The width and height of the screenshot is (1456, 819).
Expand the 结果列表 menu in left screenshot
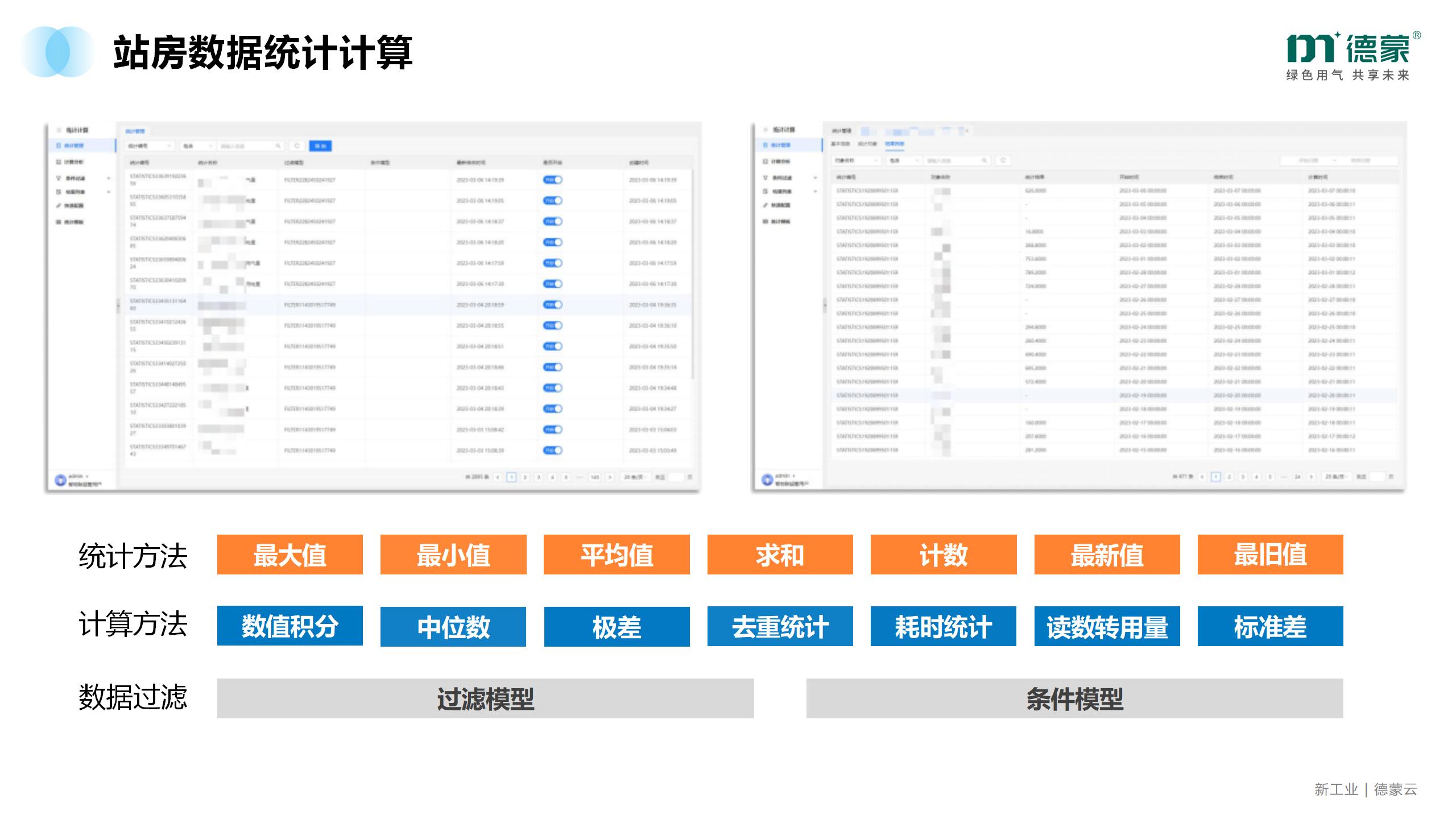point(109,192)
